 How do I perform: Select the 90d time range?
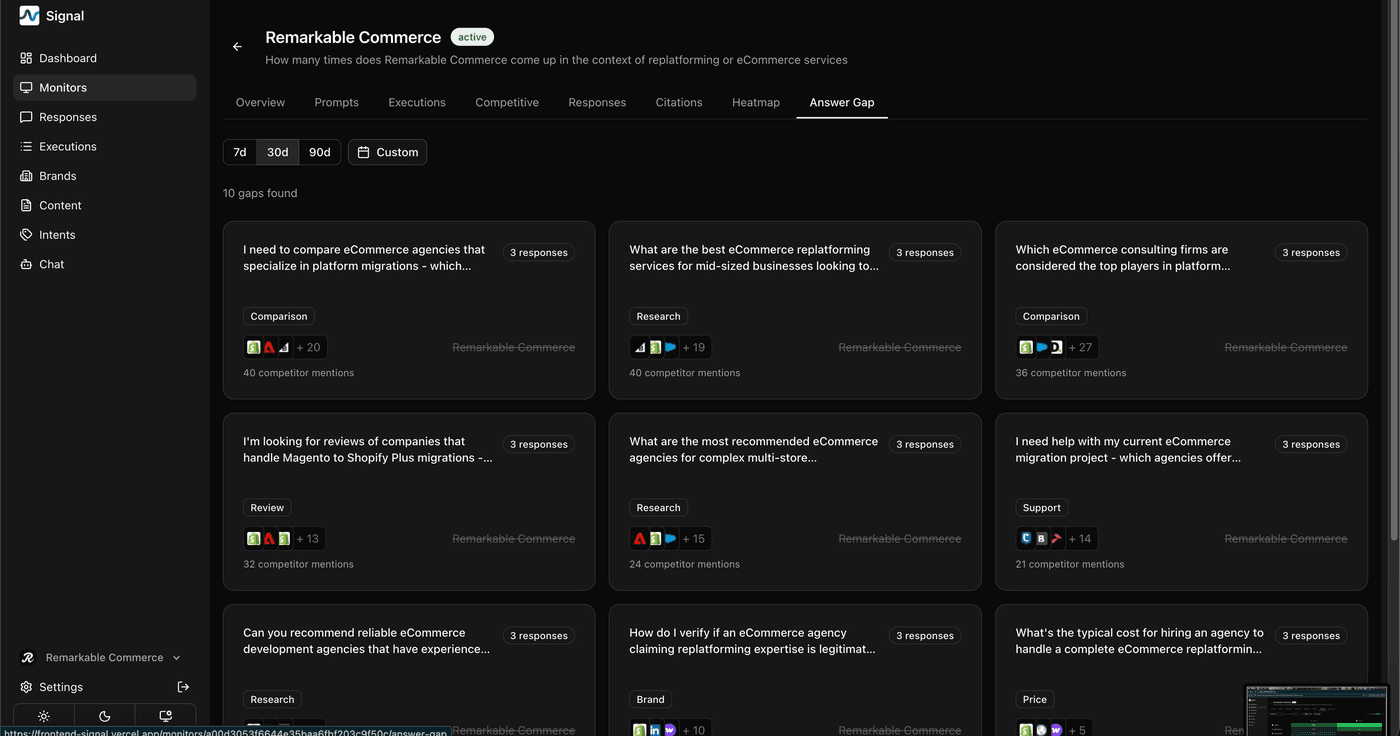click(x=320, y=152)
